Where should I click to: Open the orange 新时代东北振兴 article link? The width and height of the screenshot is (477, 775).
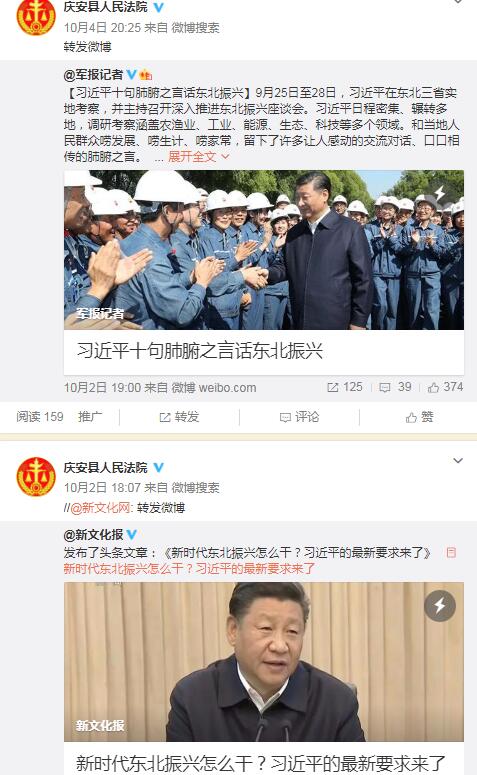[189, 568]
